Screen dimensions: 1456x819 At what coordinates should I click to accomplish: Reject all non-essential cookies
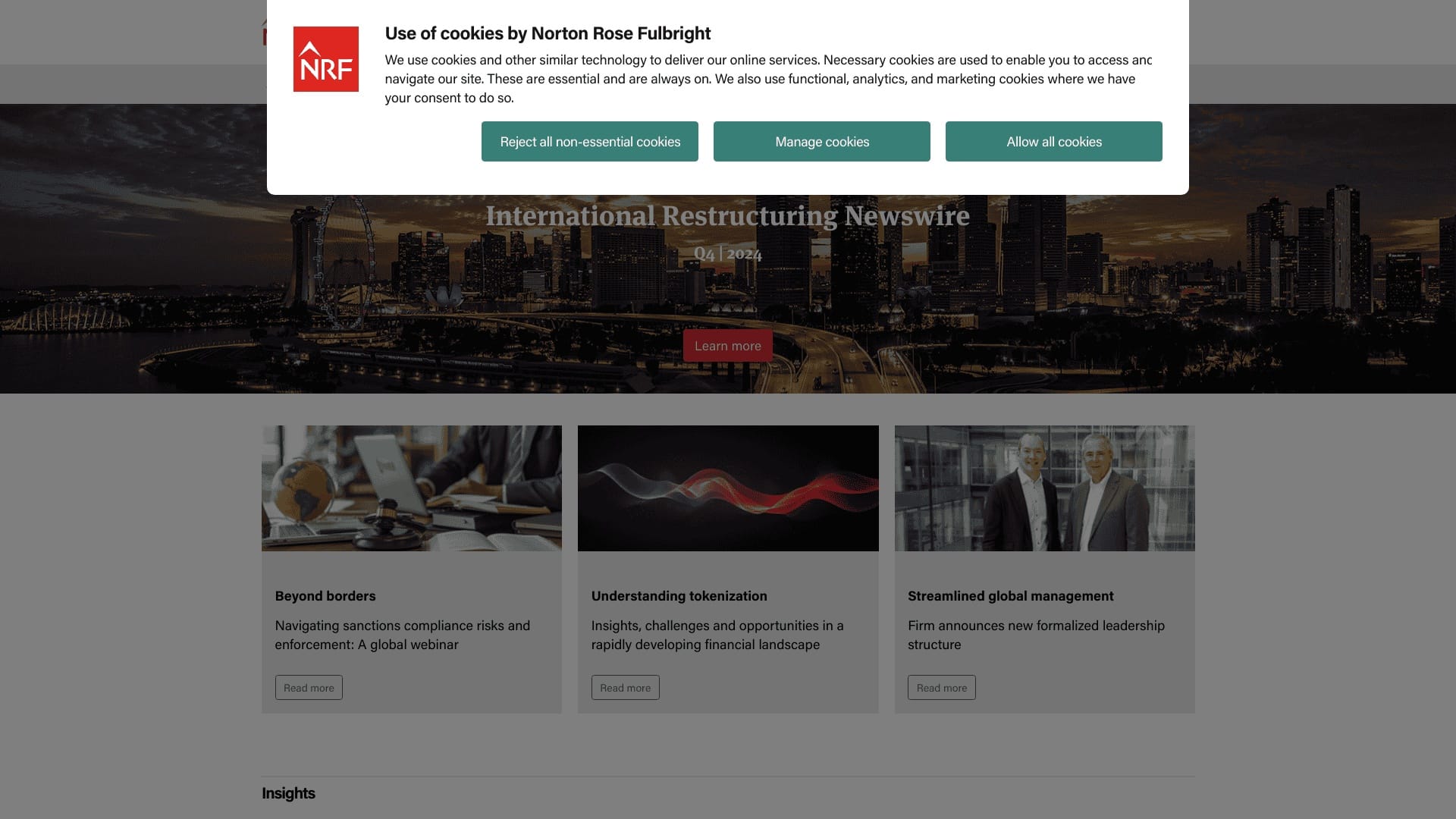point(589,141)
